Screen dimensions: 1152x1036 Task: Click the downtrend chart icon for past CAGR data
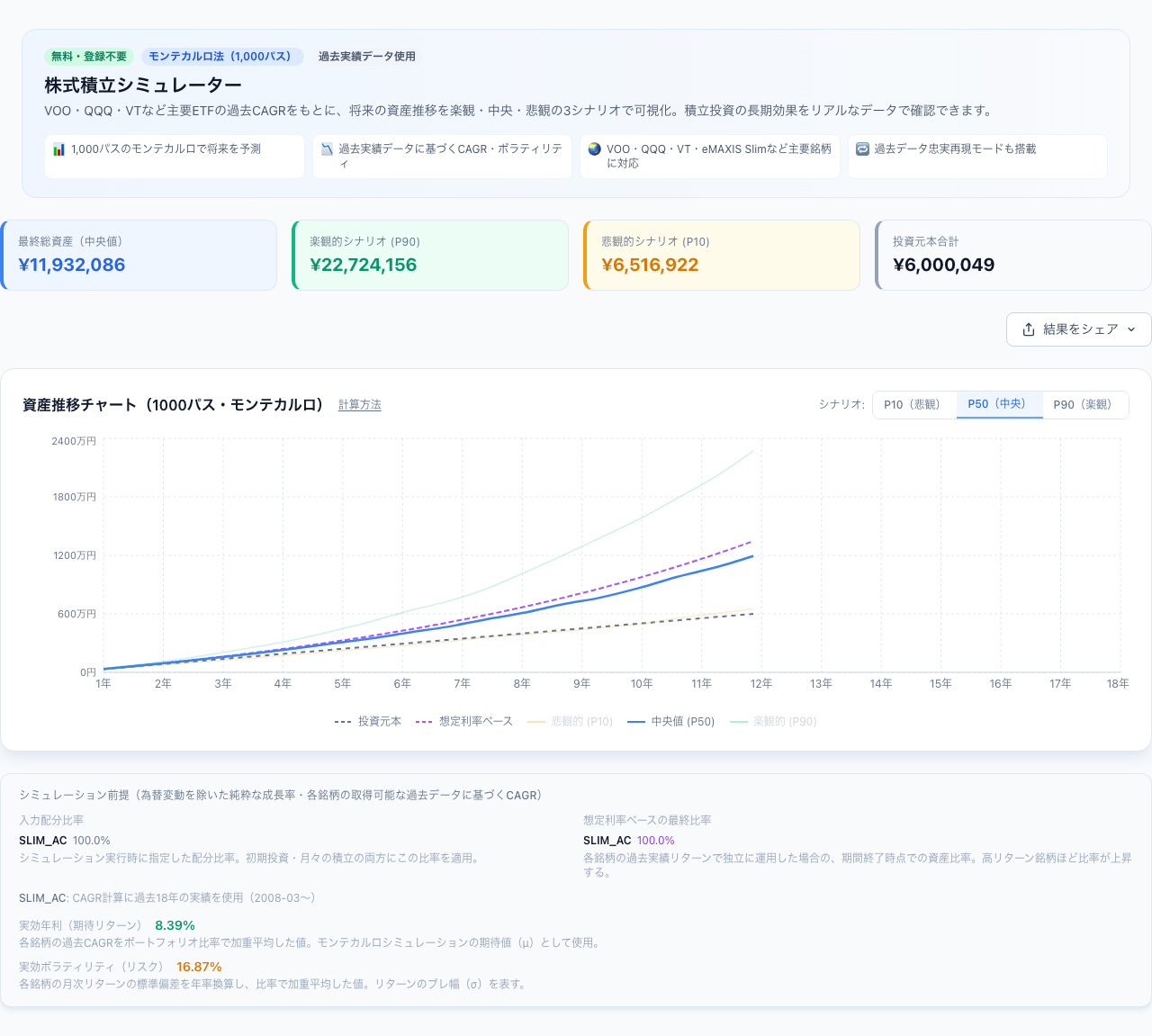(327, 149)
